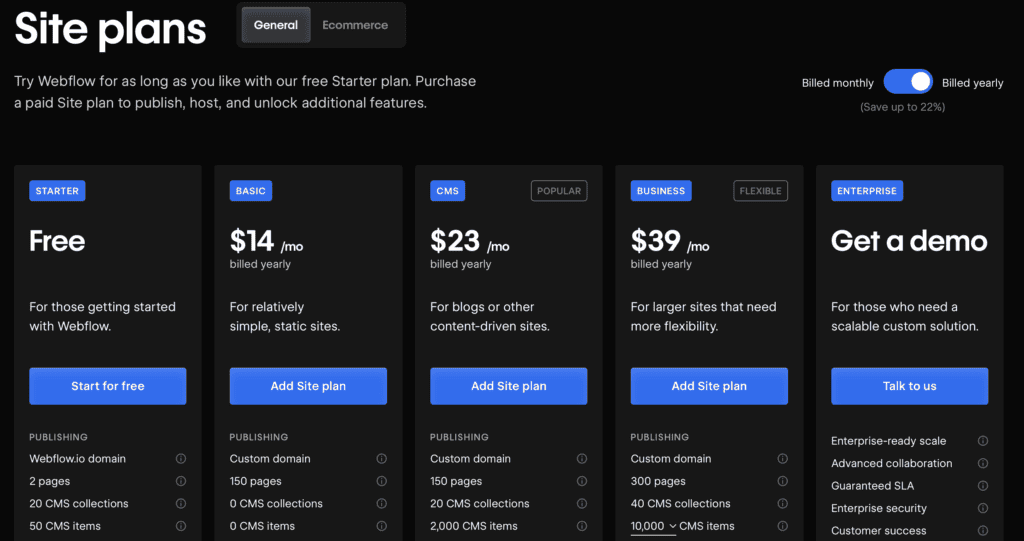Show info for 50 CMS items
This screenshot has width=1024, height=541.
tap(181, 526)
